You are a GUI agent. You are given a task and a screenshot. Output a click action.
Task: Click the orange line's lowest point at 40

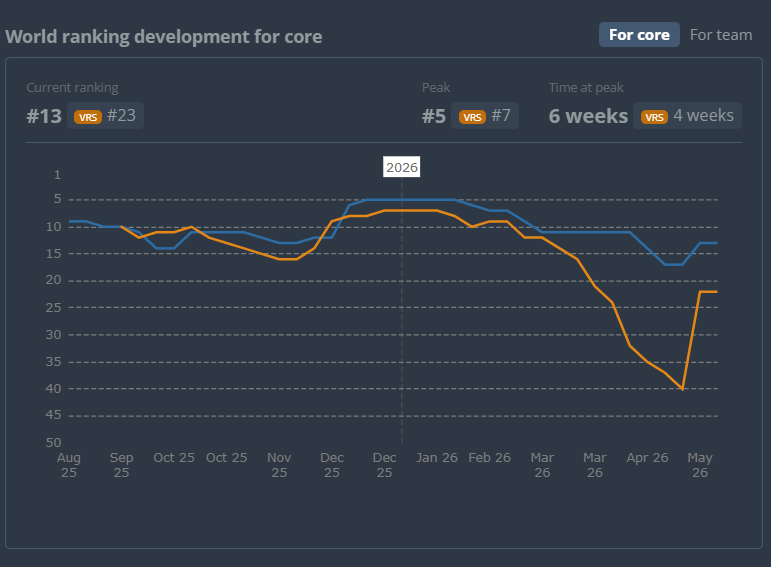pyautogui.click(x=682, y=389)
